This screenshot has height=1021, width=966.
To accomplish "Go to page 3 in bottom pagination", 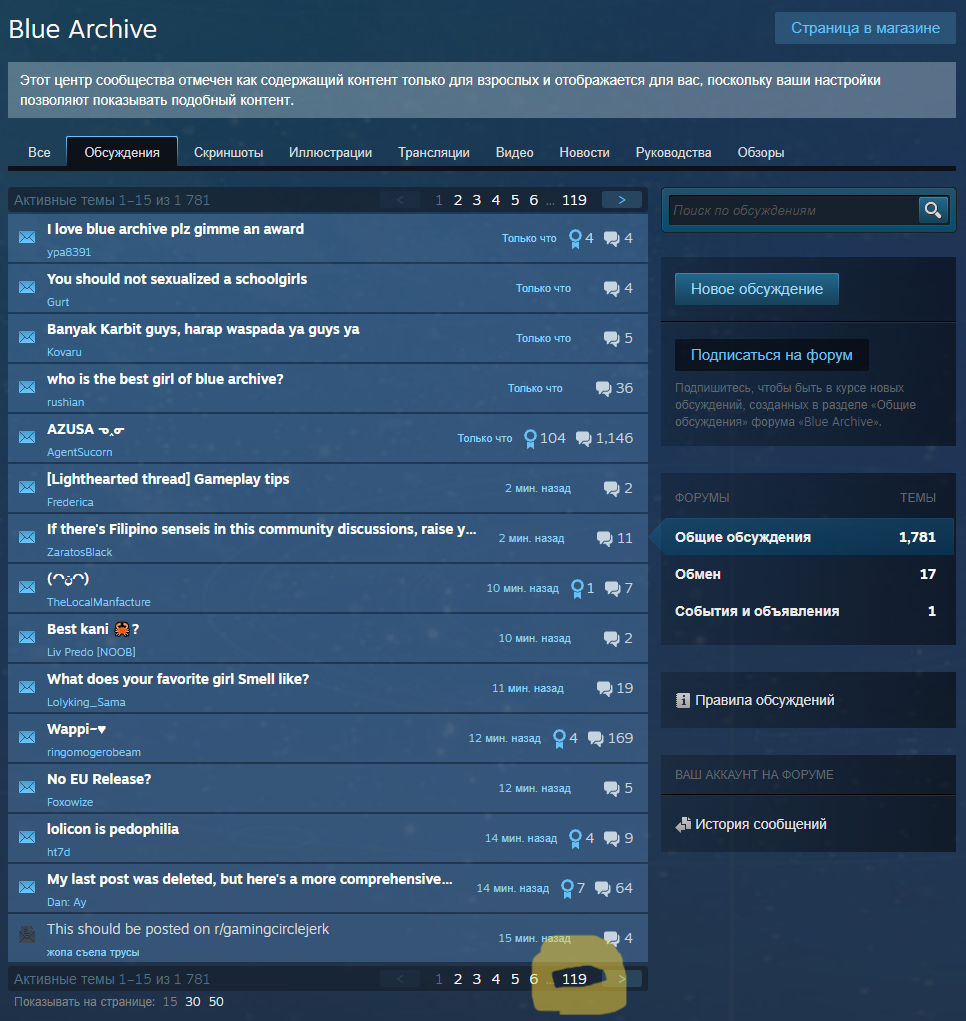I will click(x=476, y=979).
